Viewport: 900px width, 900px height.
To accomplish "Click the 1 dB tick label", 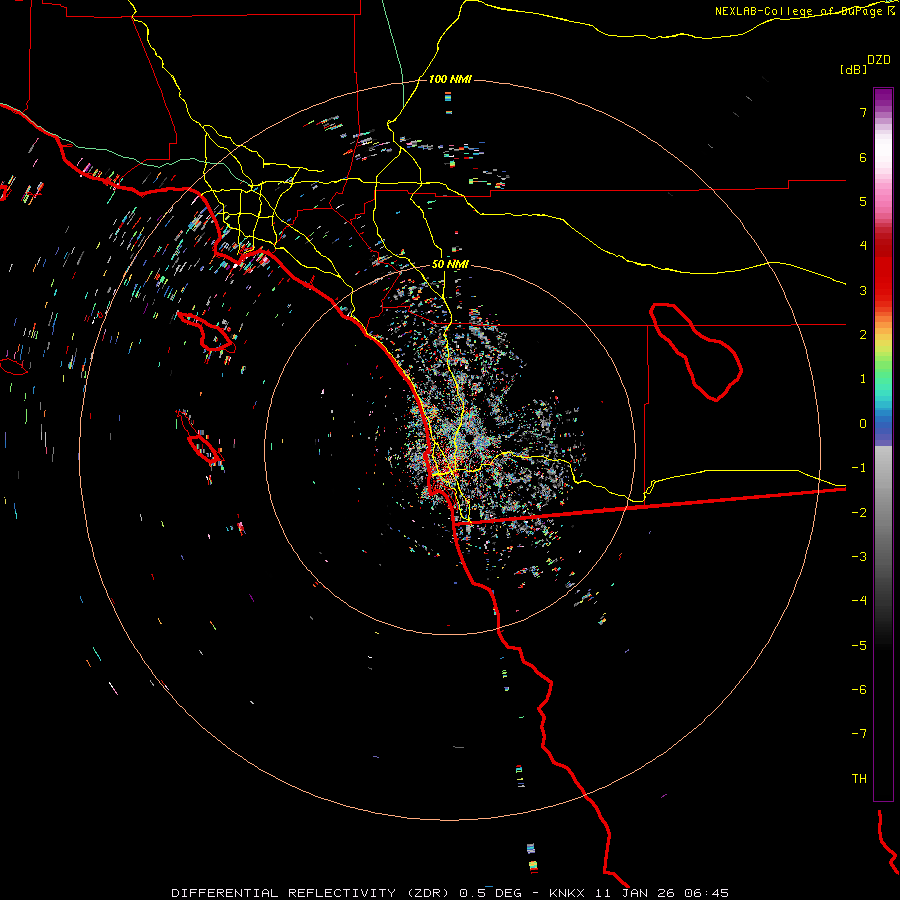I will (863, 379).
